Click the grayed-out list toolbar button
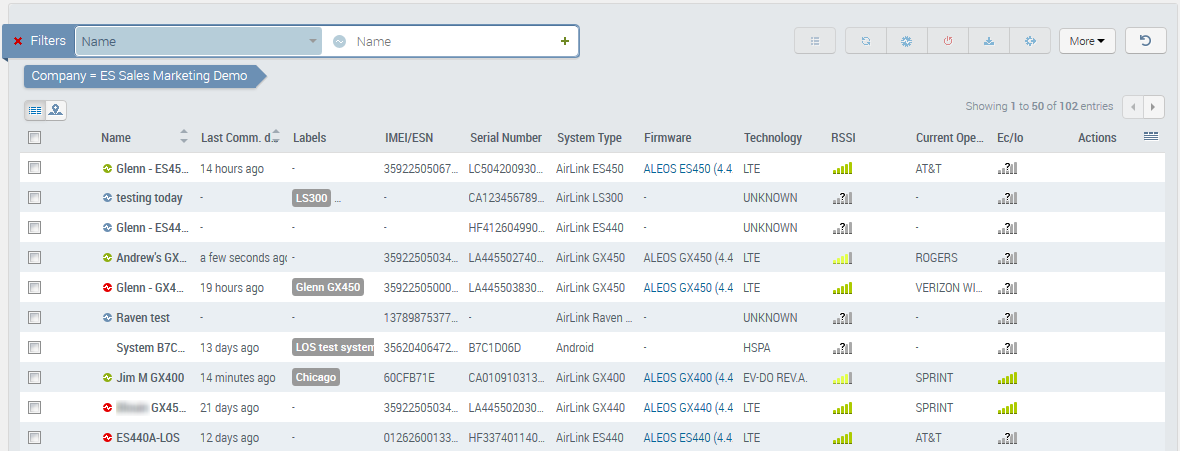The image size is (1180, 451). pos(815,41)
